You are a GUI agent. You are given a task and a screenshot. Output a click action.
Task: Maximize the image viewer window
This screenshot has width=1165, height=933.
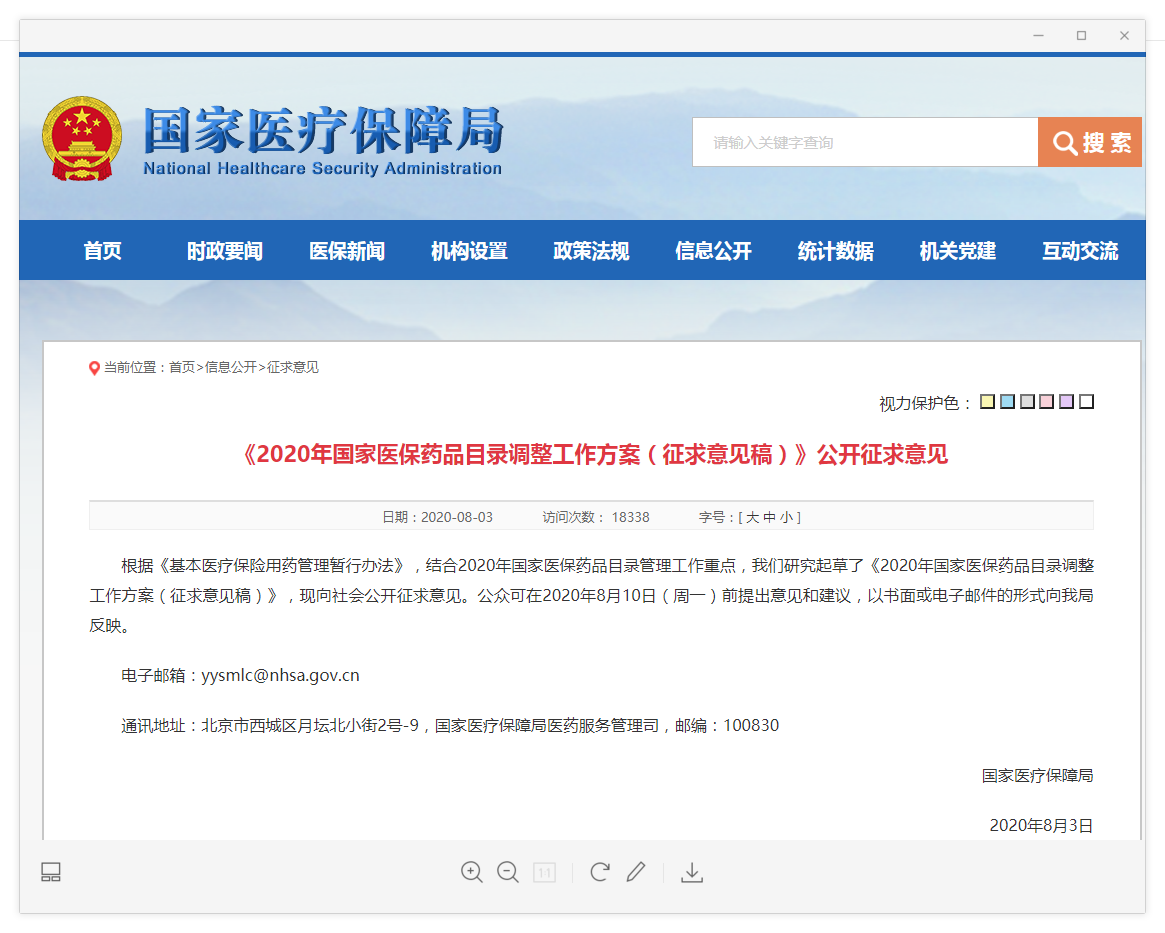click(1081, 36)
